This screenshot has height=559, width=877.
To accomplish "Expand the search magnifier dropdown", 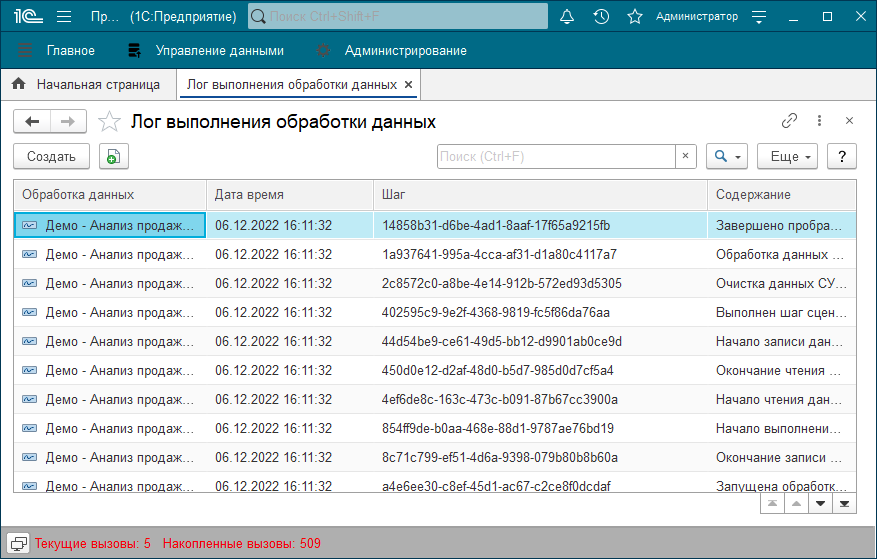I will click(727, 156).
